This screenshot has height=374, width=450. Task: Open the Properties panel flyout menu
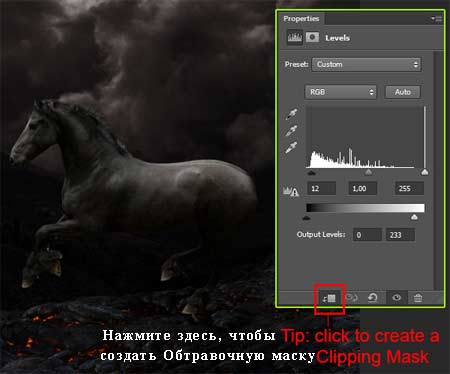(x=437, y=19)
